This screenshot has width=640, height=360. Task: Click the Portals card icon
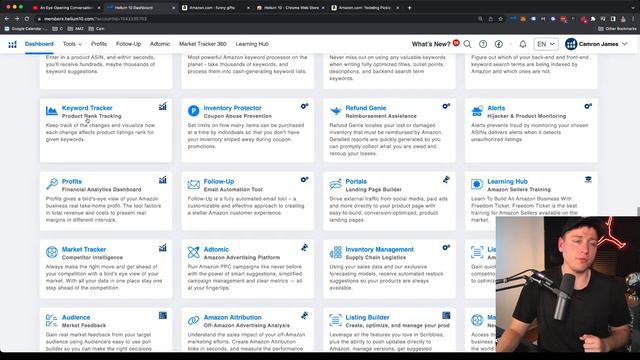tap(336, 184)
